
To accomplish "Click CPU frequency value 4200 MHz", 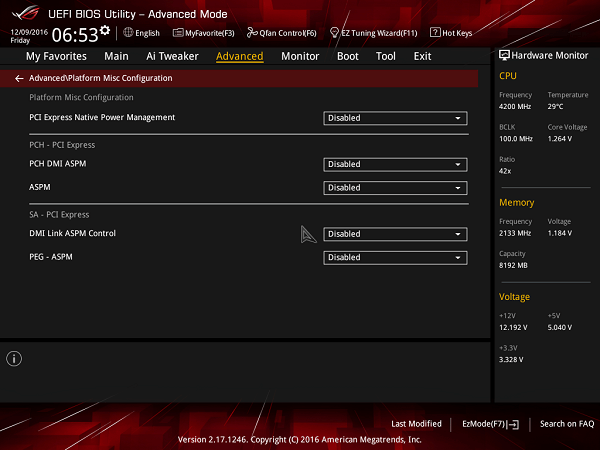I will tap(515, 106).
